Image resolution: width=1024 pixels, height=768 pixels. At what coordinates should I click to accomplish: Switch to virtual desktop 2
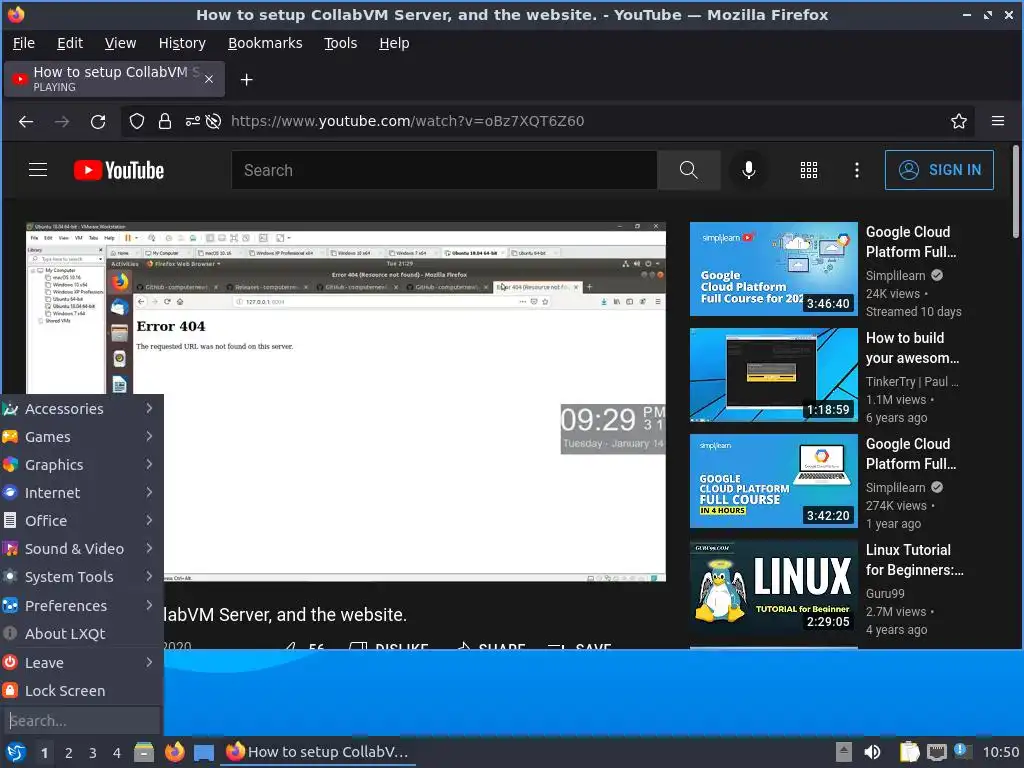coord(69,753)
